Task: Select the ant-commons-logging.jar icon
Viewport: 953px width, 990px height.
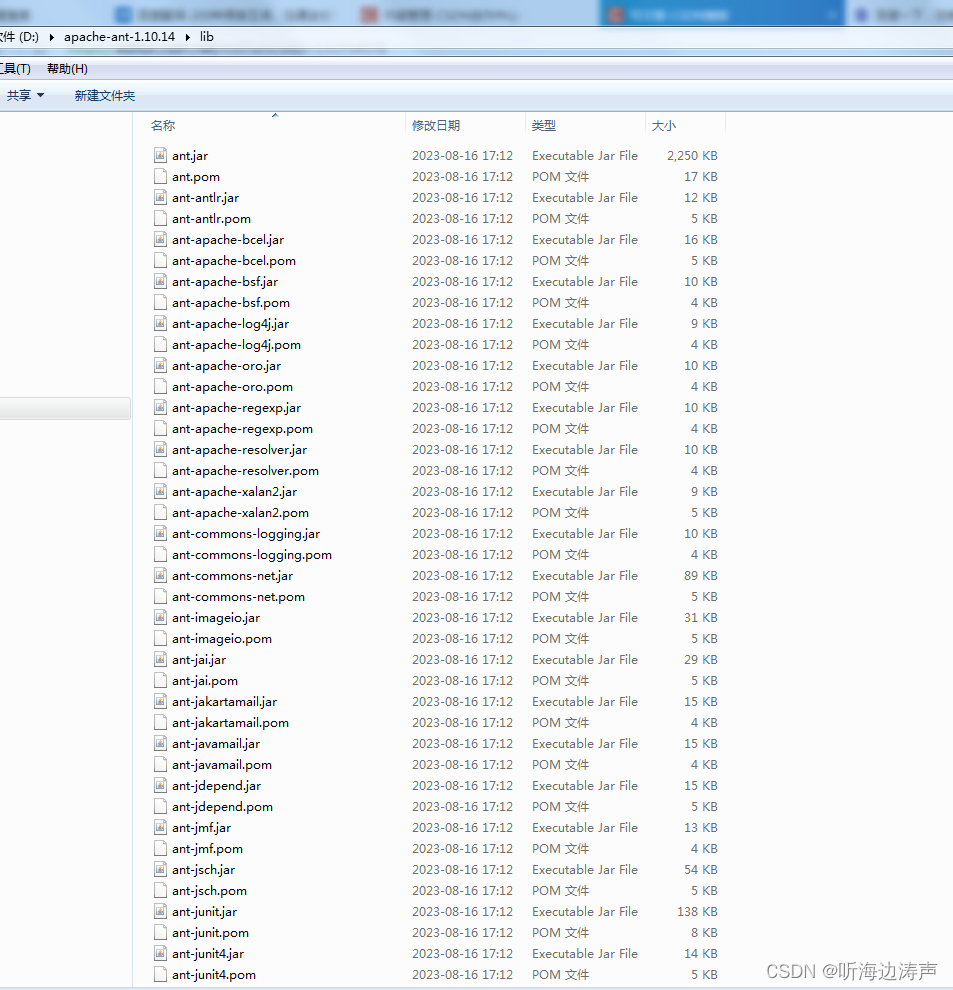Action: (x=160, y=534)
